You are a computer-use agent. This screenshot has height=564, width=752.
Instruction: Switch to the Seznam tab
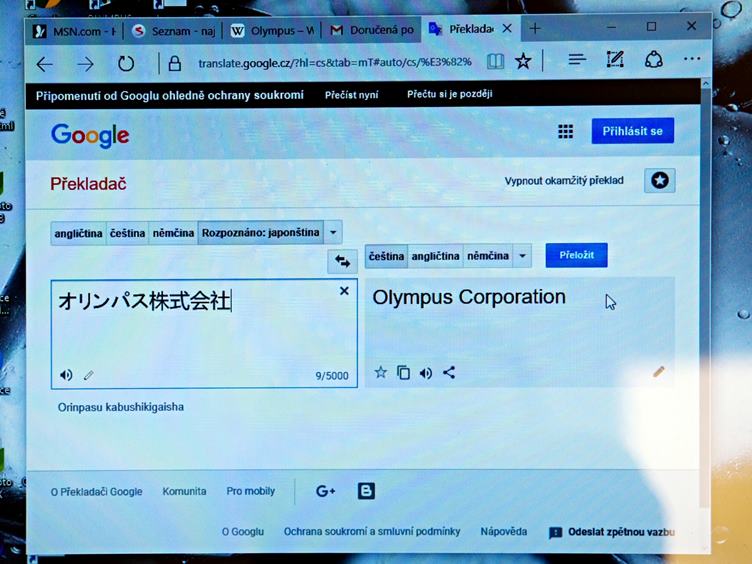point(174,31)
